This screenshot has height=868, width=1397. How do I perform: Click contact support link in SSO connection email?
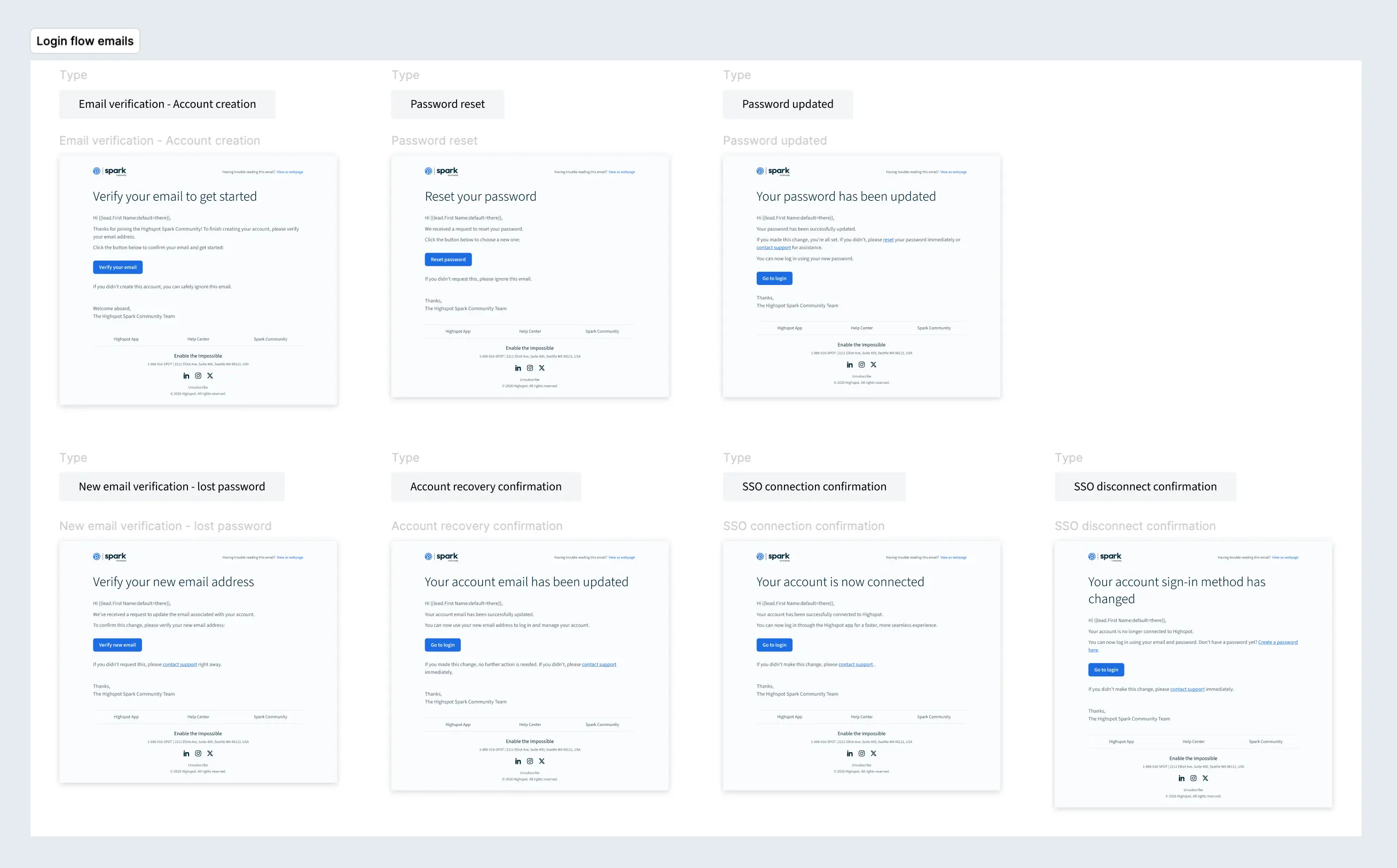pyautogui.click(x=855, y=664)
